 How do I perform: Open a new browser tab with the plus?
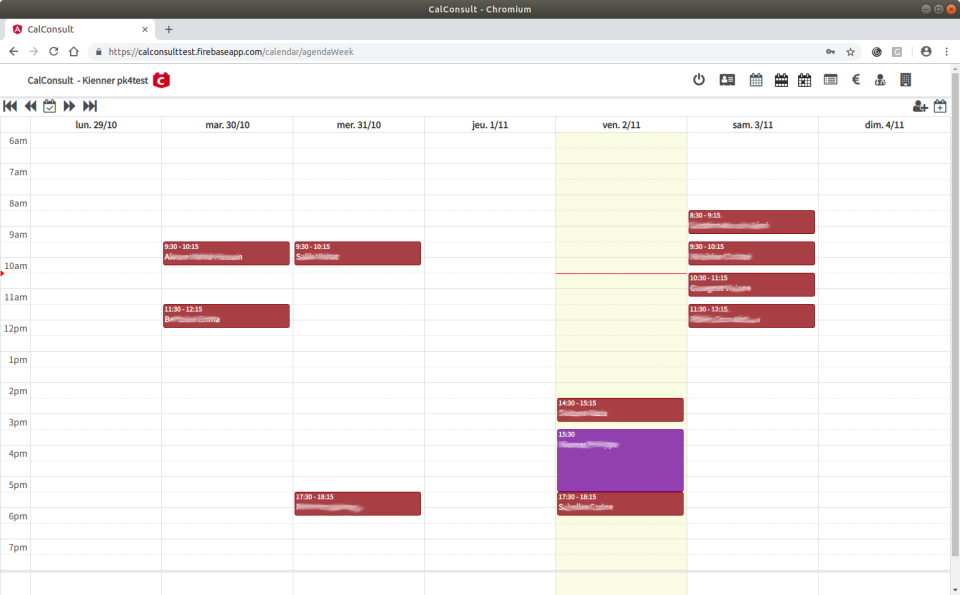(x=168, y=29)
